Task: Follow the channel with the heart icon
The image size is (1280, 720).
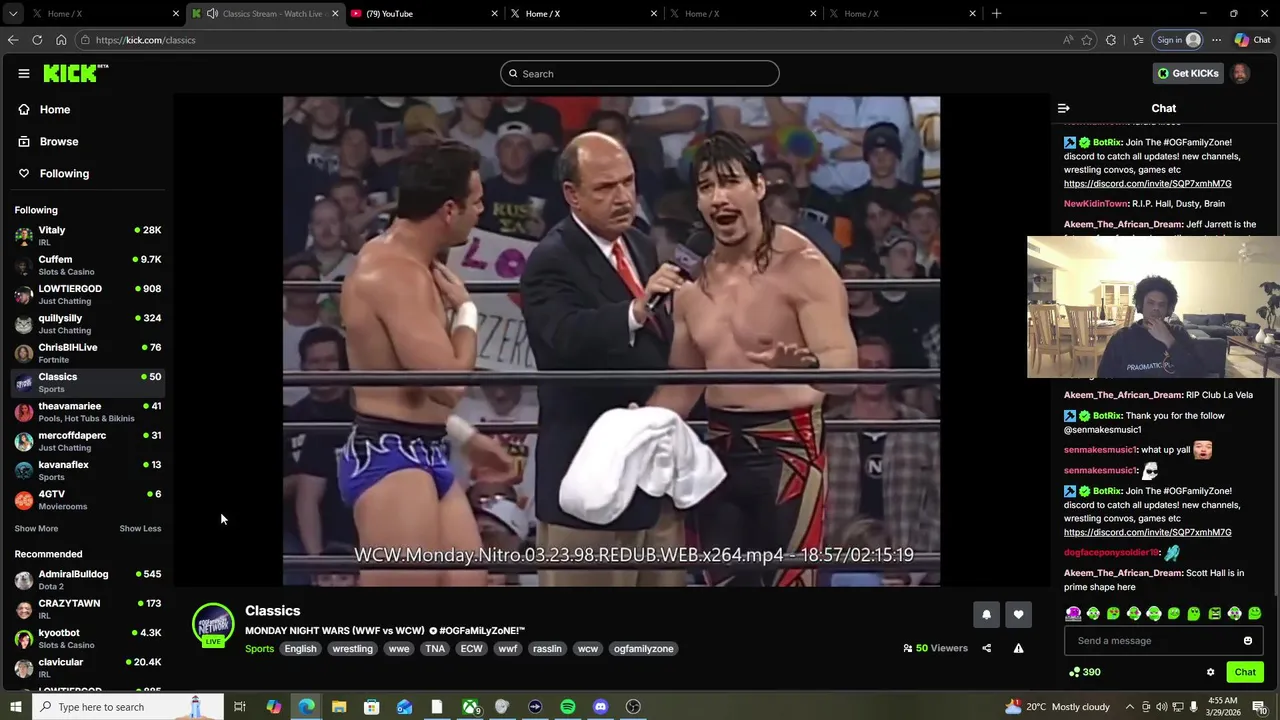Action: [x=1018, y=615]
